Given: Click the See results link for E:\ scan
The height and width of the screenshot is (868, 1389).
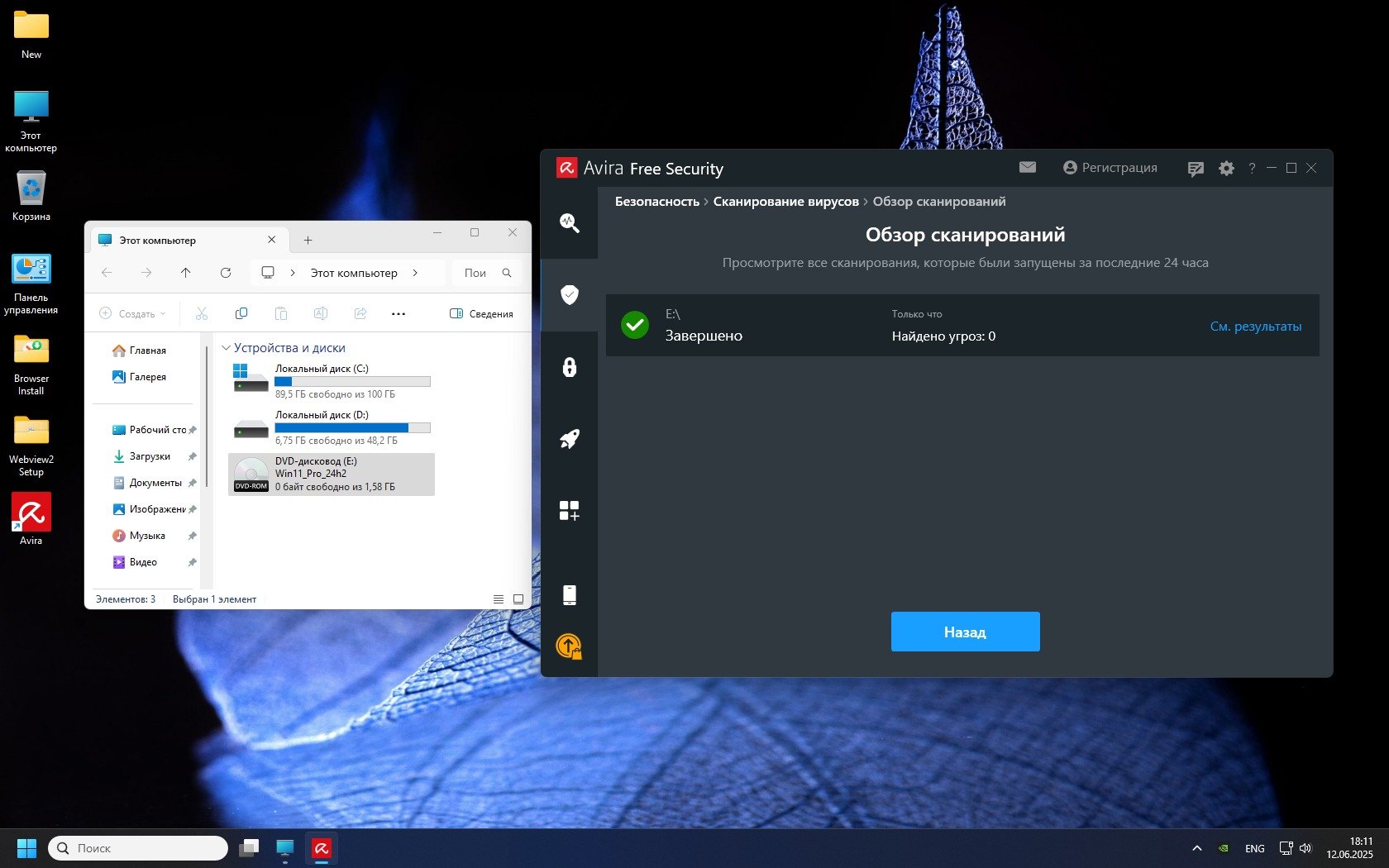Looking at the screenshot, I should tap(1255, 327).
